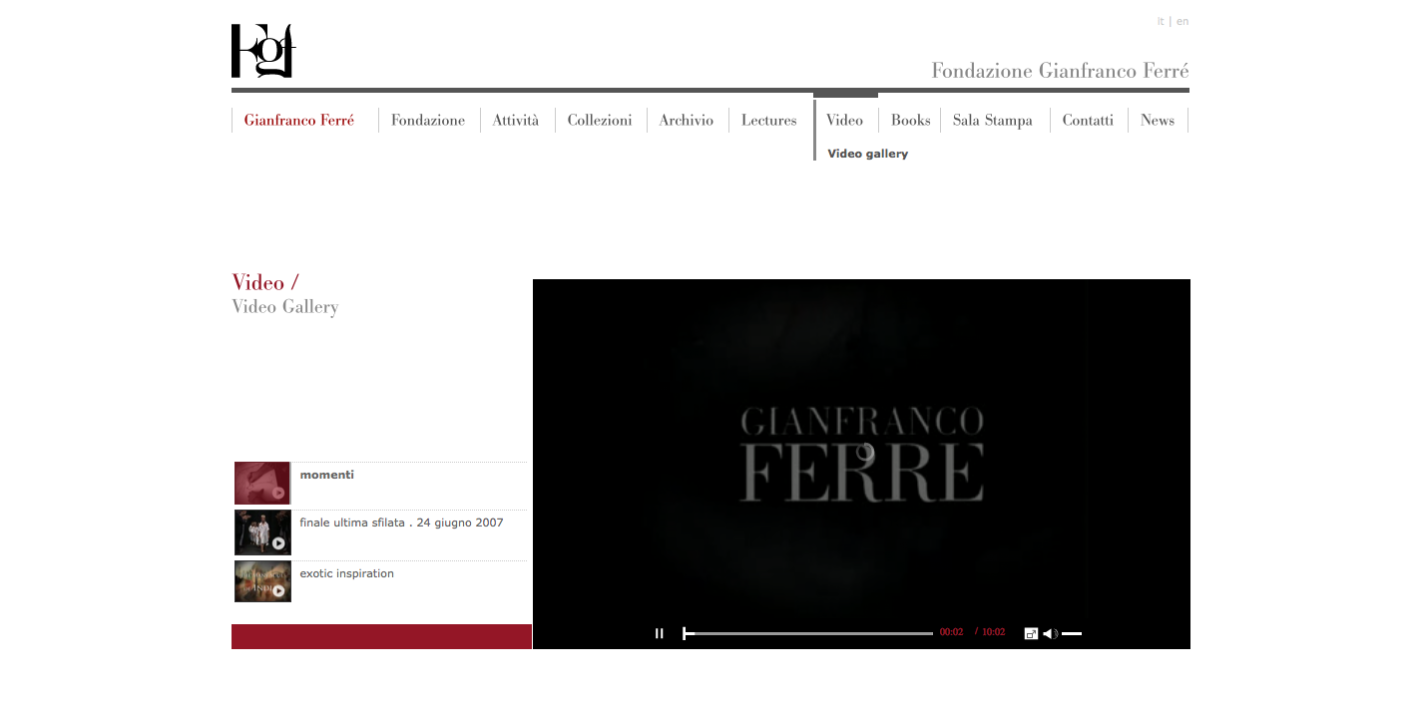Click the elapsed time 00:02
Image resolution: width=1416 pixels, height=701 pixels.
coord(951,632)
